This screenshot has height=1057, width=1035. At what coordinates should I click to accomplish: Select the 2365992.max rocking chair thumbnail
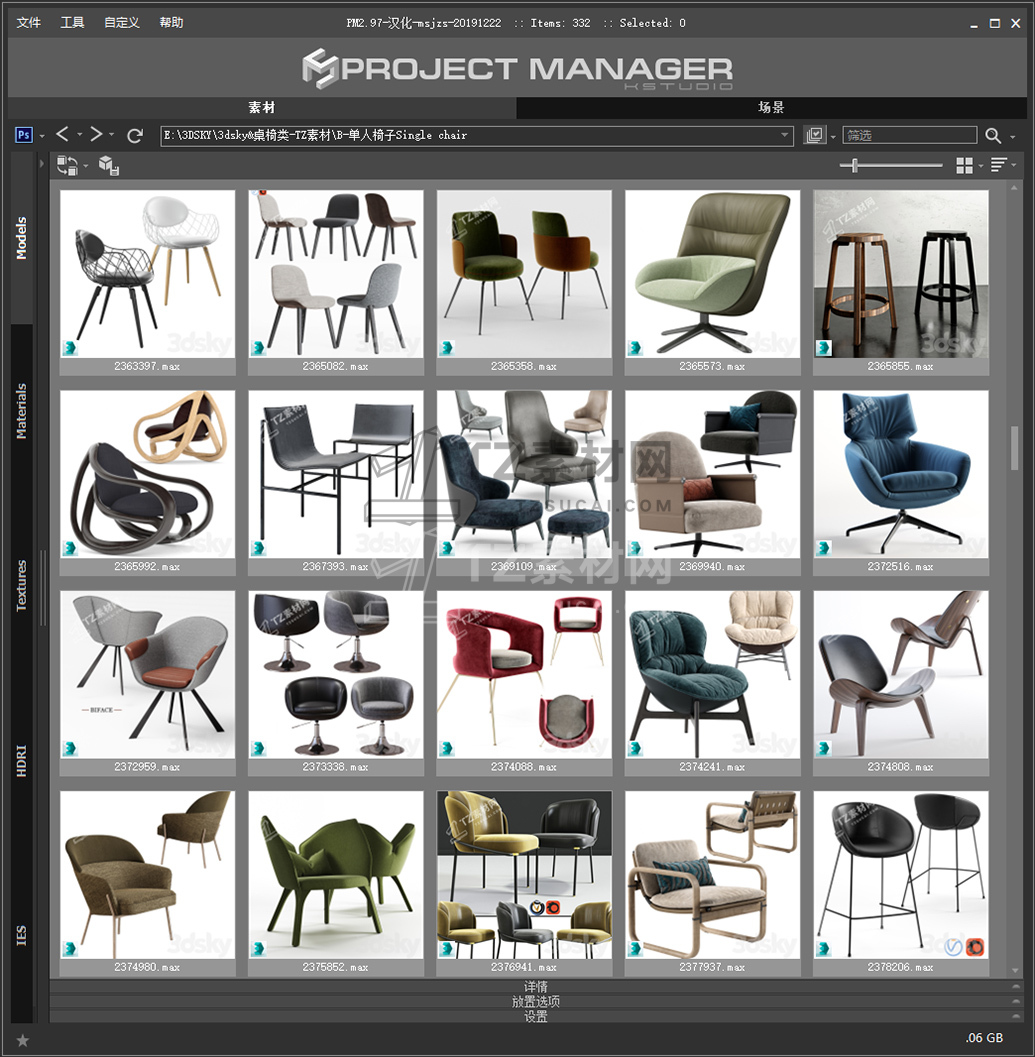(148, 474)
